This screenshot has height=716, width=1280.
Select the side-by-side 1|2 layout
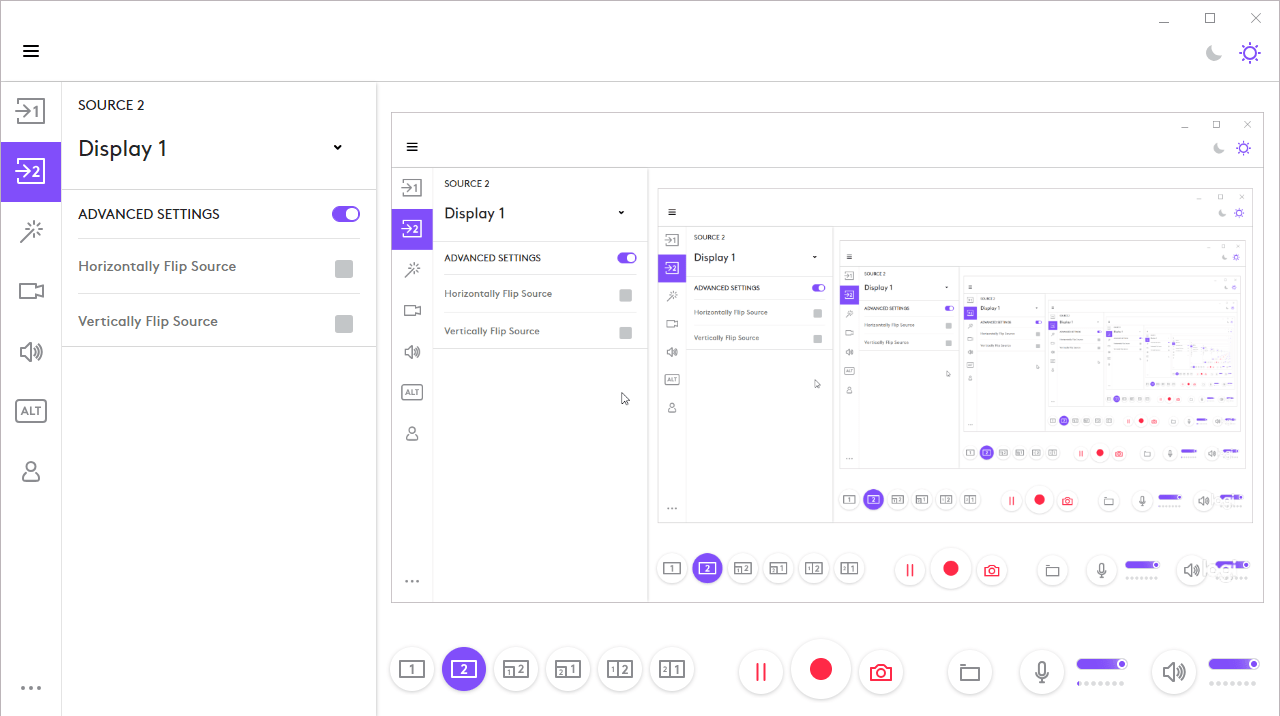point(620,669)
